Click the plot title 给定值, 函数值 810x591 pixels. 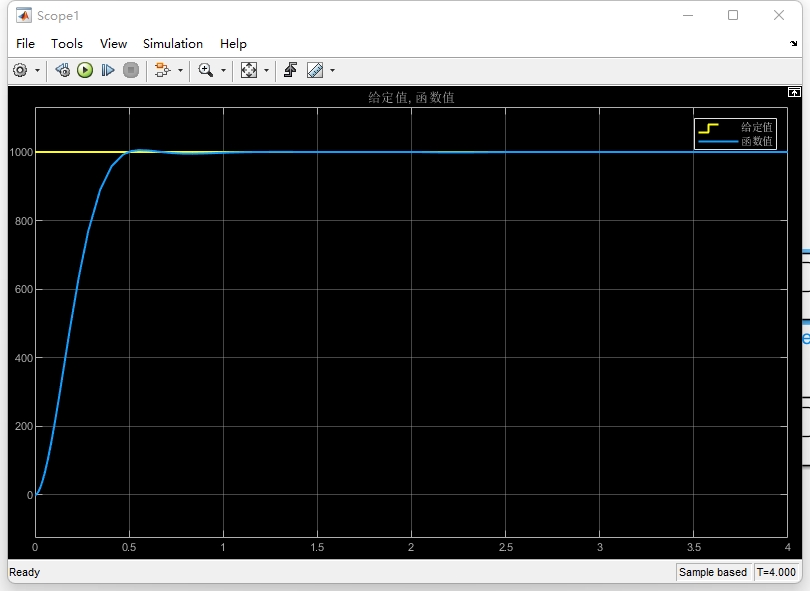pos(411,98)
